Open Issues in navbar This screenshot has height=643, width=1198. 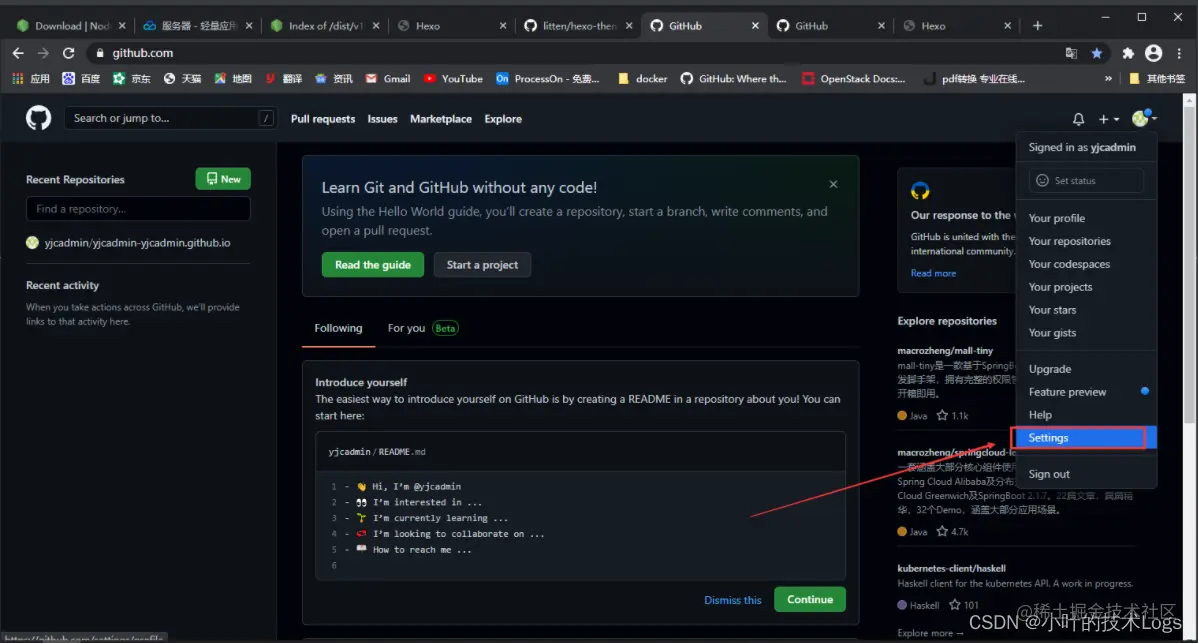[382, 119]
